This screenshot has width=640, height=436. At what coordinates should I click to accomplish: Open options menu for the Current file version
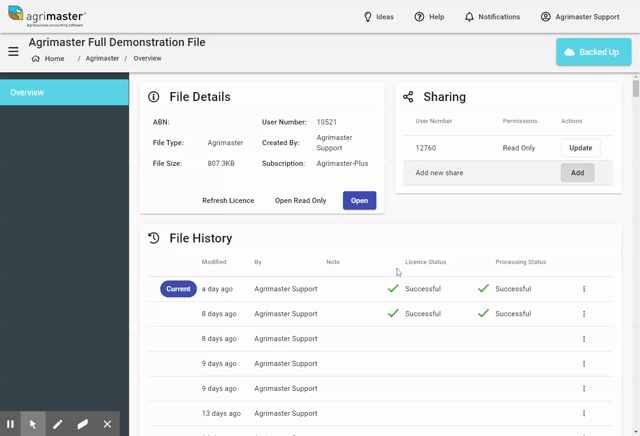coord(584,289)
